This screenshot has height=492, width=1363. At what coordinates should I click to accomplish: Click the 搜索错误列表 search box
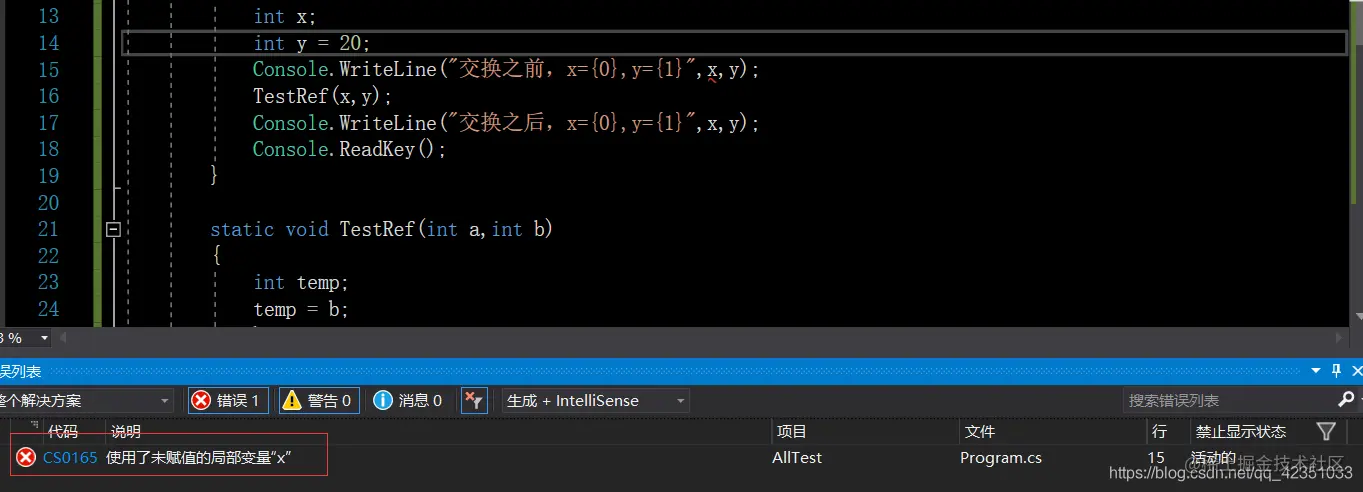click(1228, 400)
